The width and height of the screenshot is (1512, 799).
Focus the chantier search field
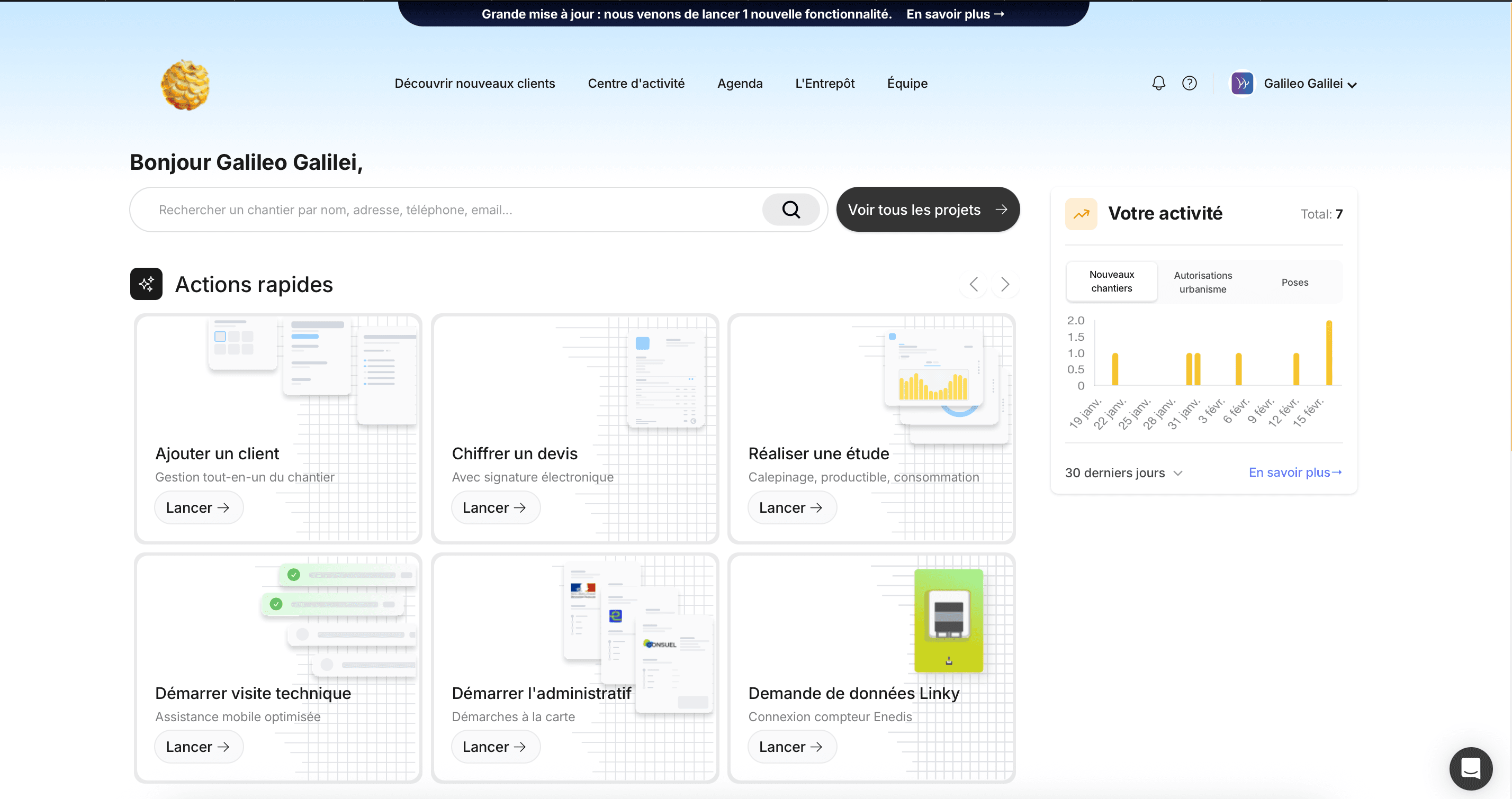click(446, 210)
